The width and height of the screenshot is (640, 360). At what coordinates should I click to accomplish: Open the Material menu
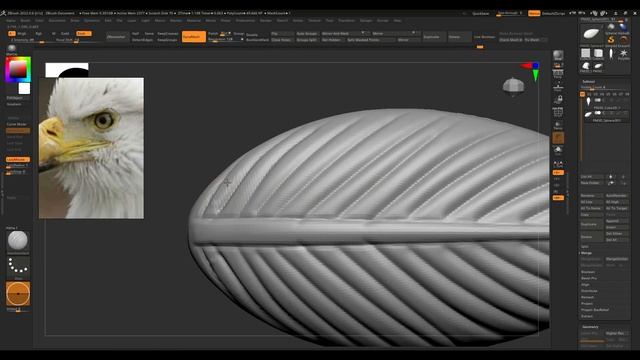(x=194, y=20)
